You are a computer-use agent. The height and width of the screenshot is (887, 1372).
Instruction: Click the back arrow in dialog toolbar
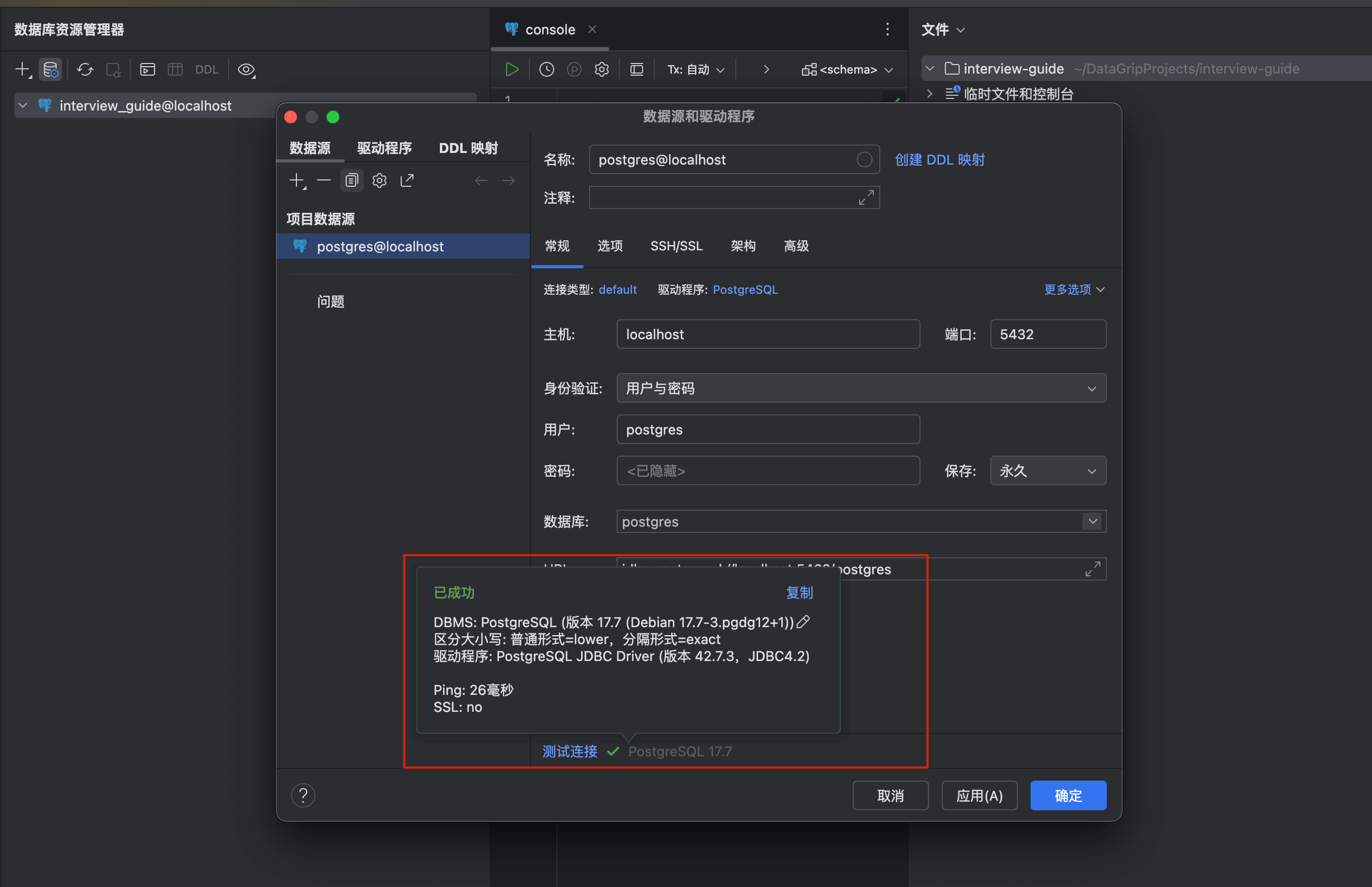[481, 181]
